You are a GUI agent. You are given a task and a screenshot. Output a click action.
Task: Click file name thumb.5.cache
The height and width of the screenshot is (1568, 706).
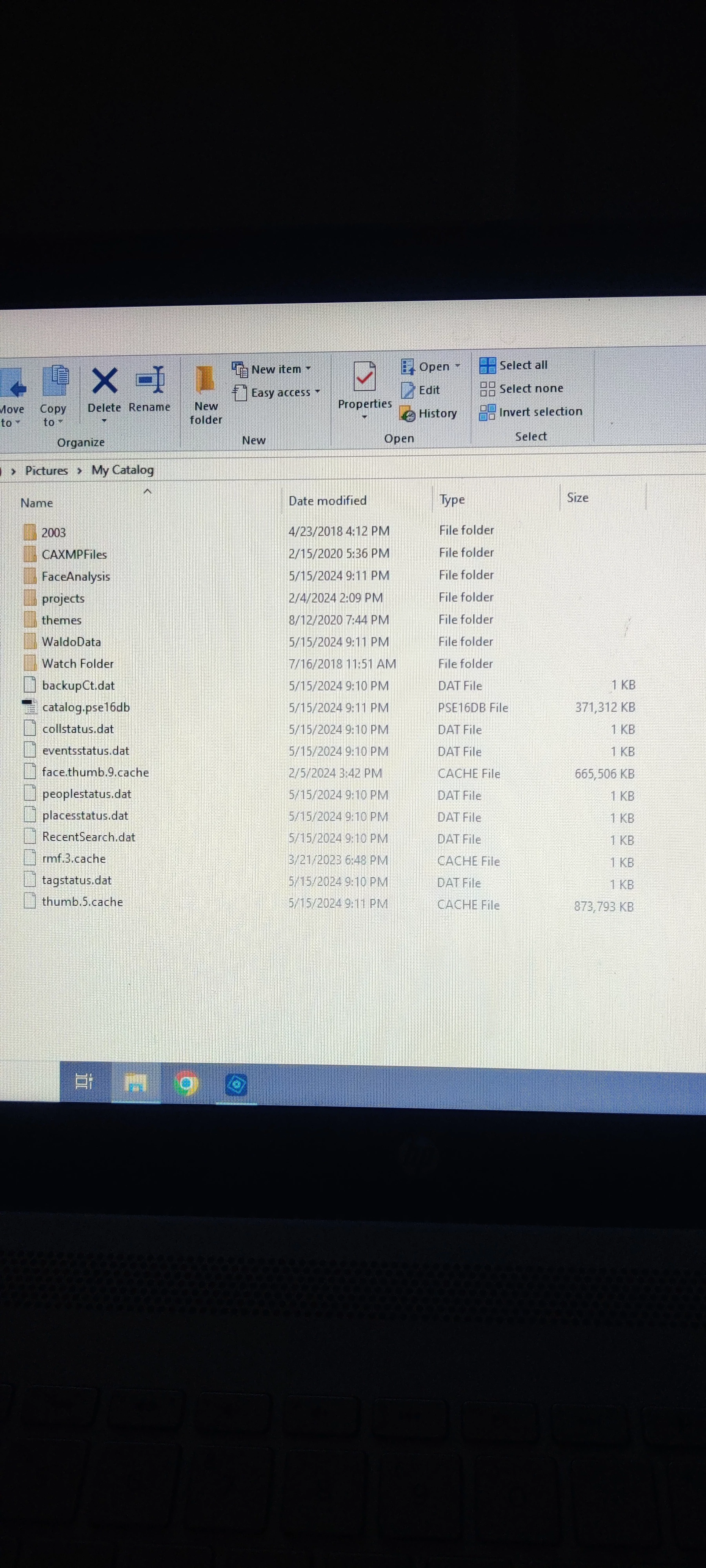tap(82, 902)
